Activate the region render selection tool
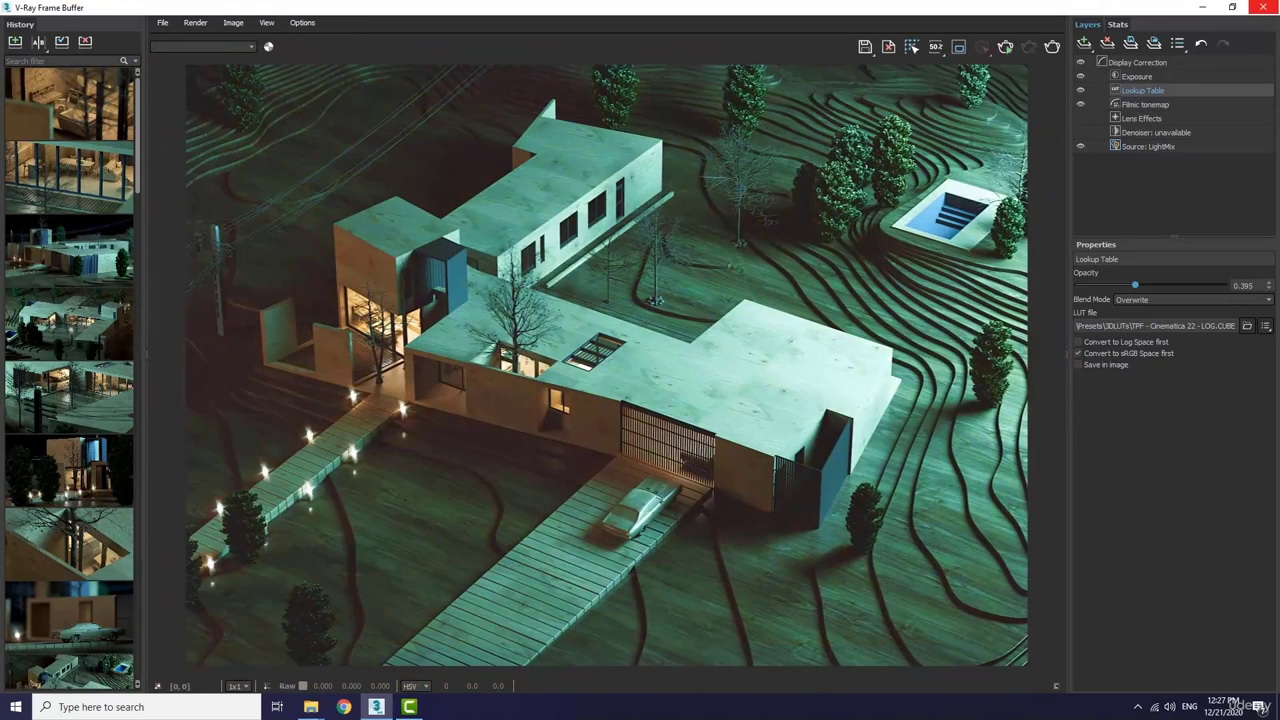 (912, 46)
